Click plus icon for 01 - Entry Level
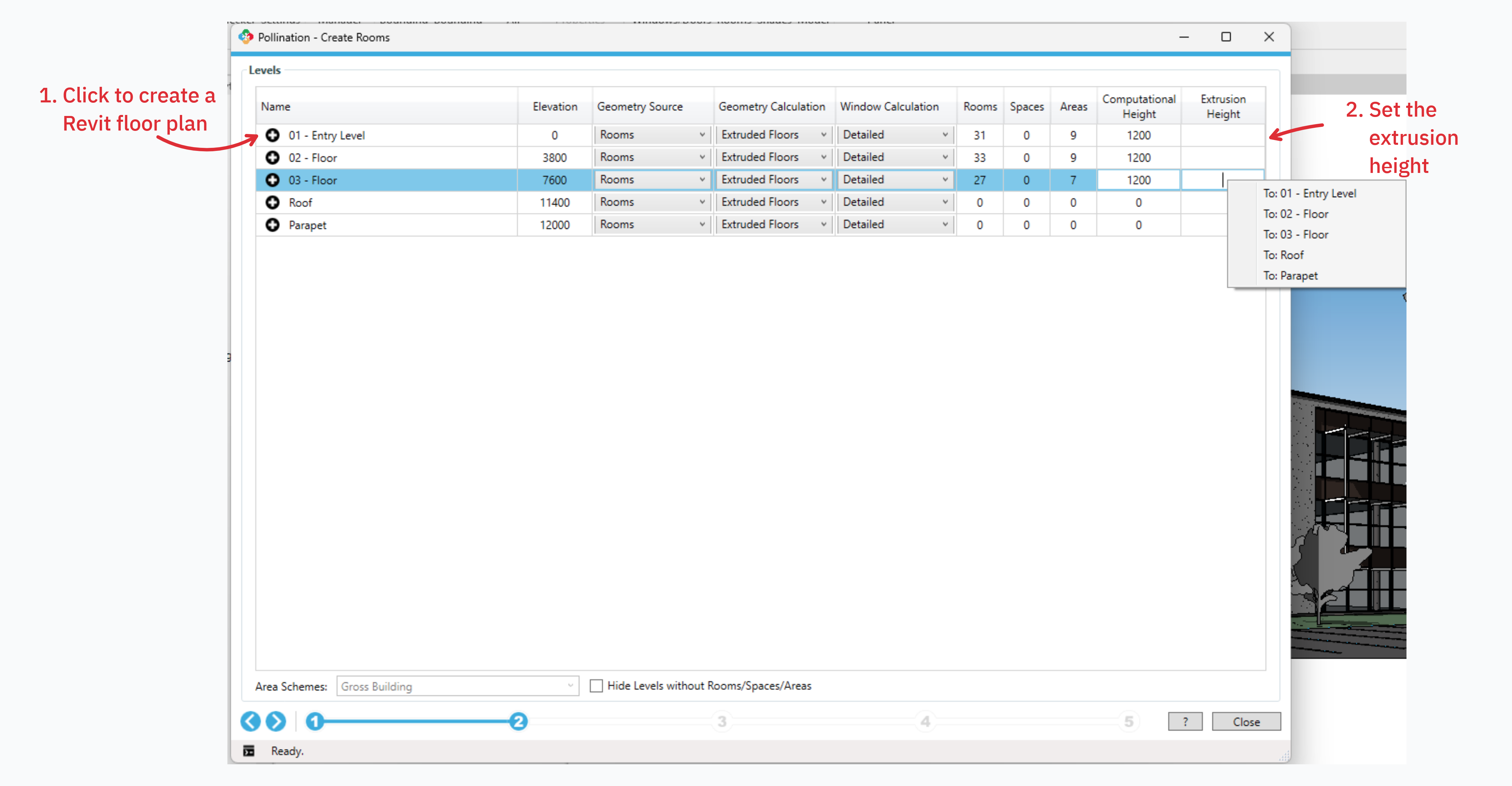 tap(272, 135)
